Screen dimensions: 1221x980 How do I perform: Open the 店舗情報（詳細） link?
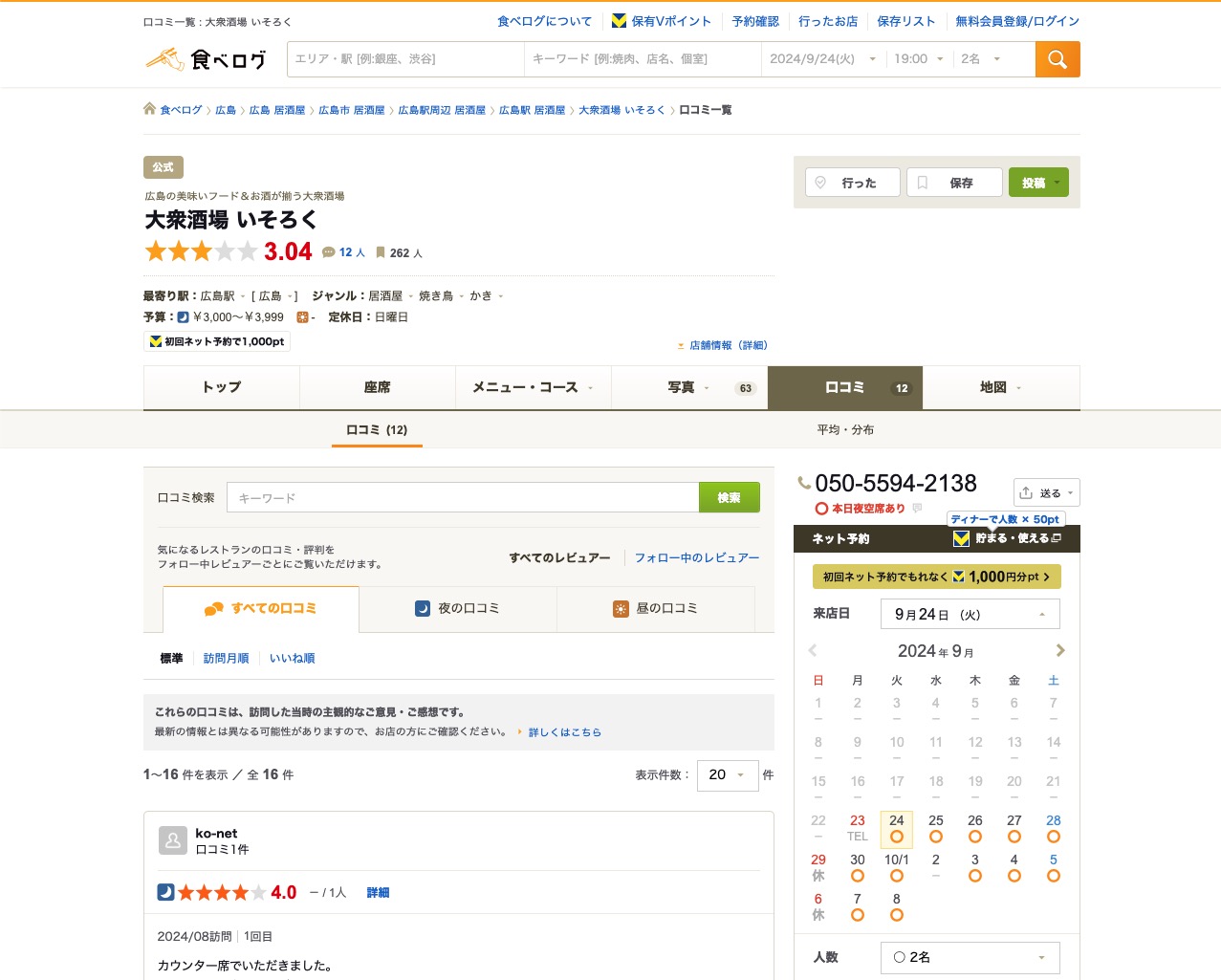728,345
